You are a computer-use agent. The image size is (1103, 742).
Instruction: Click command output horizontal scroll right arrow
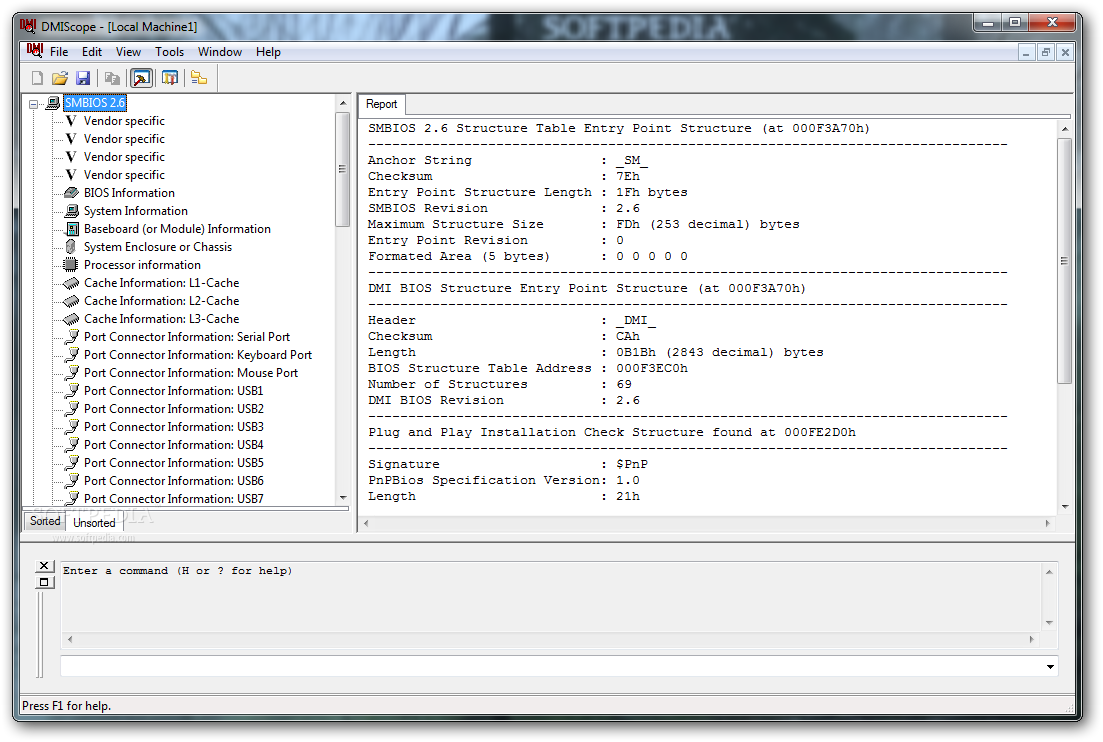1032,639
